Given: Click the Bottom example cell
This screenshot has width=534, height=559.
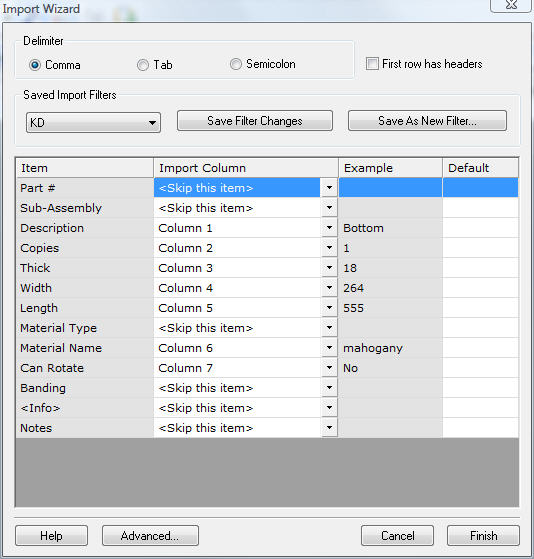Looking at the screenshot, I should [390, 227].
